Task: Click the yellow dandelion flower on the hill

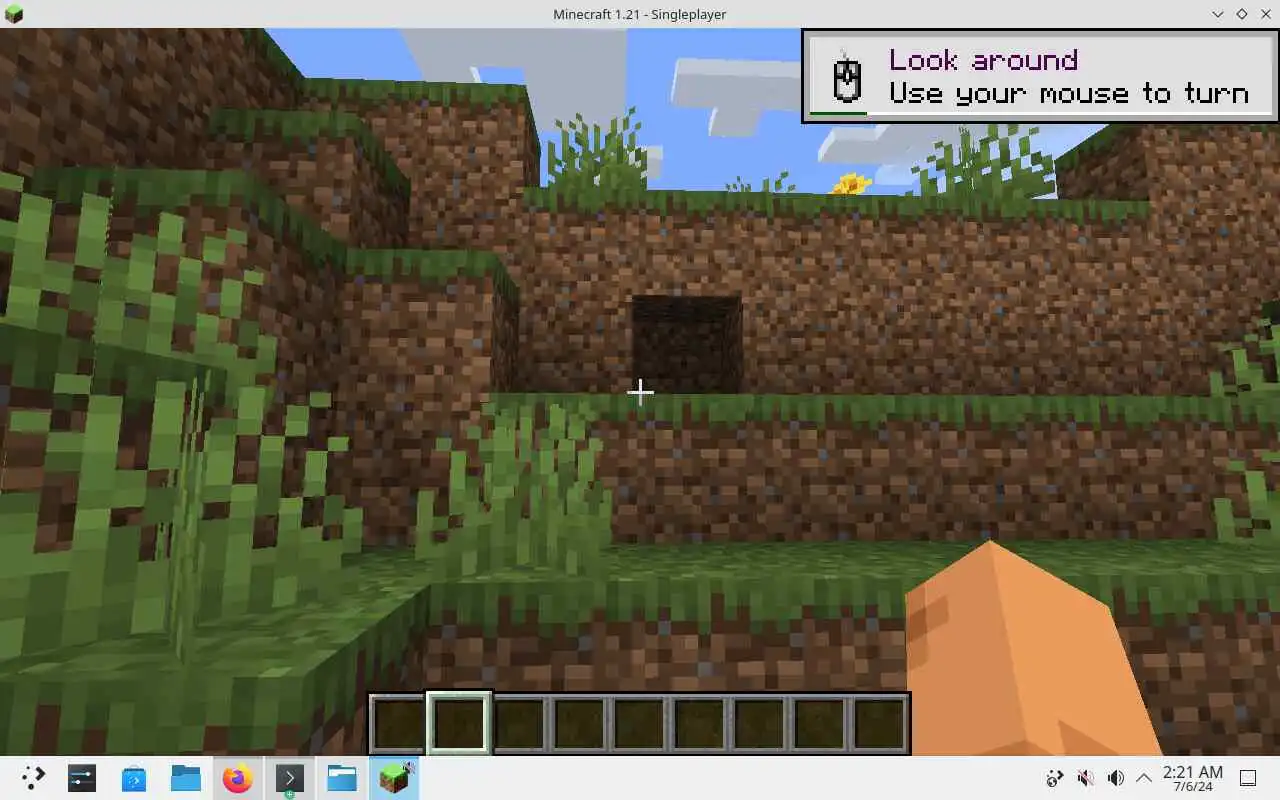Action: click(x=851, y=184)
